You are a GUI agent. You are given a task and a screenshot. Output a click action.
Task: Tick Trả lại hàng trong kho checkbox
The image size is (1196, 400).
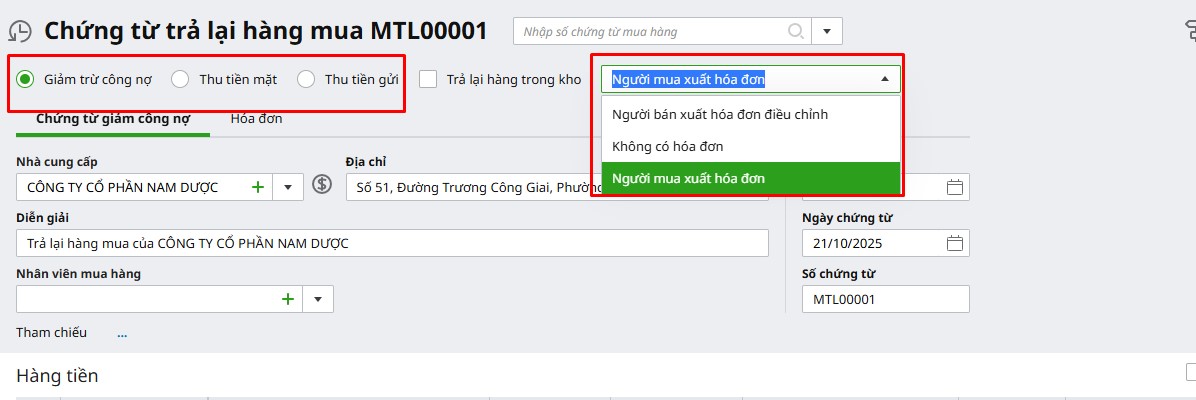429,79
